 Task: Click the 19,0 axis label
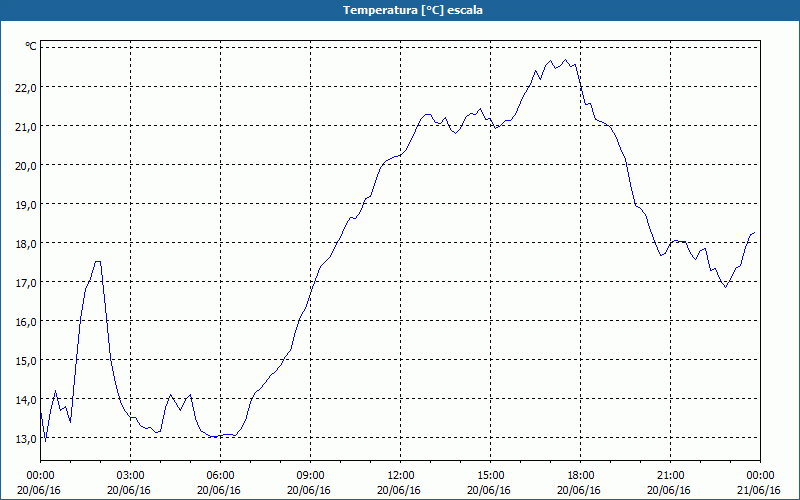(26, 205)
